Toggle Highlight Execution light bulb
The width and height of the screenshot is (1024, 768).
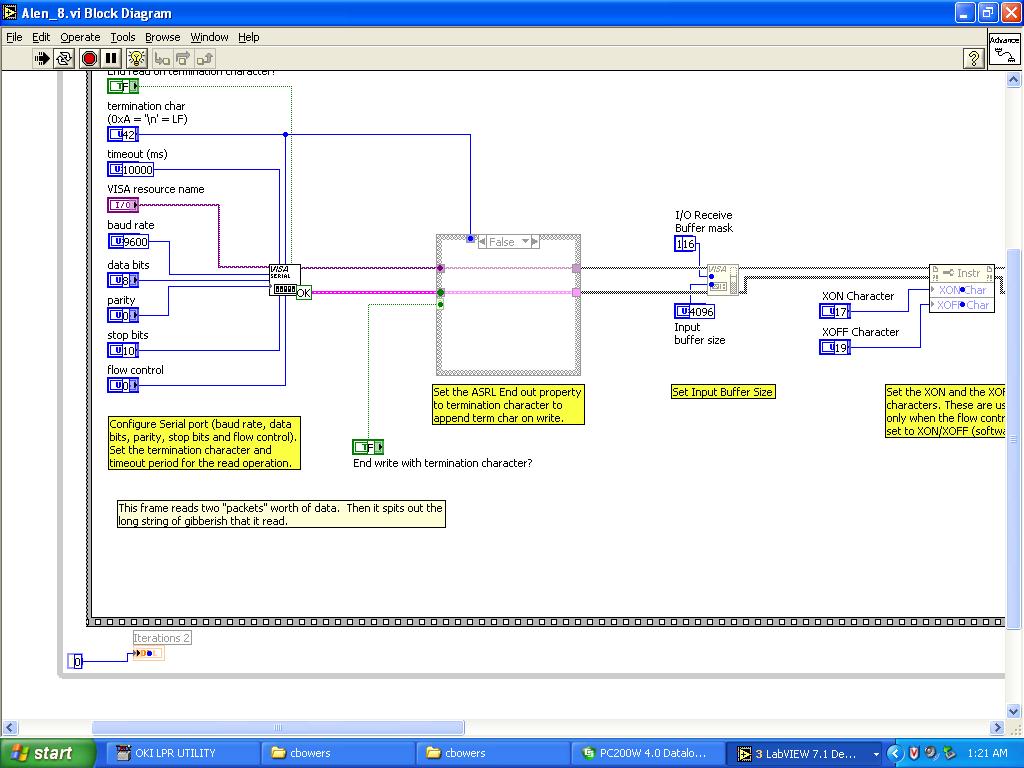[136, 59]
